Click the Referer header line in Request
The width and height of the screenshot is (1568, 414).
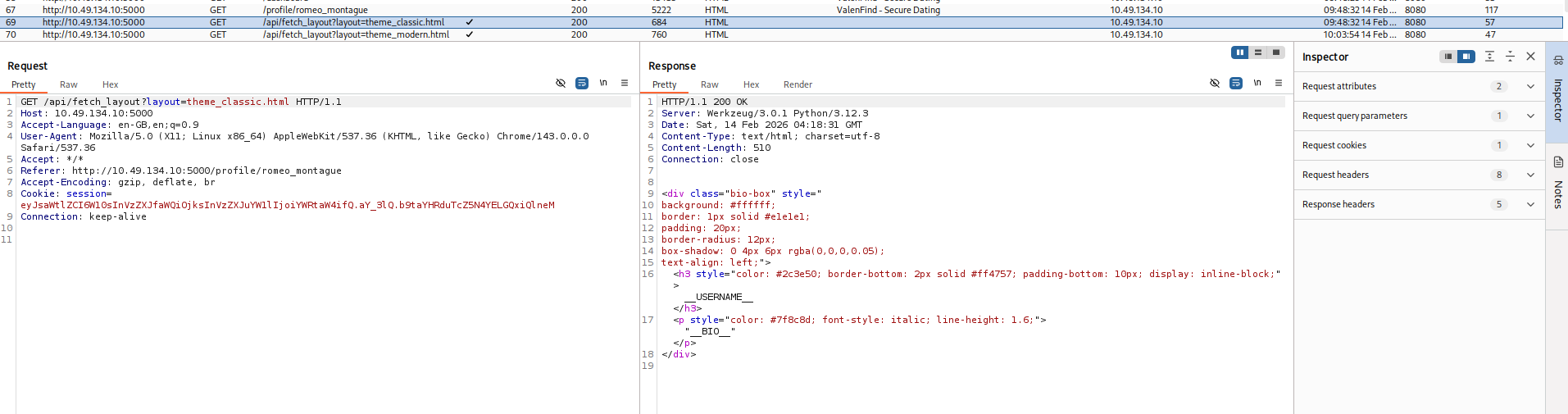pos(181,171)
